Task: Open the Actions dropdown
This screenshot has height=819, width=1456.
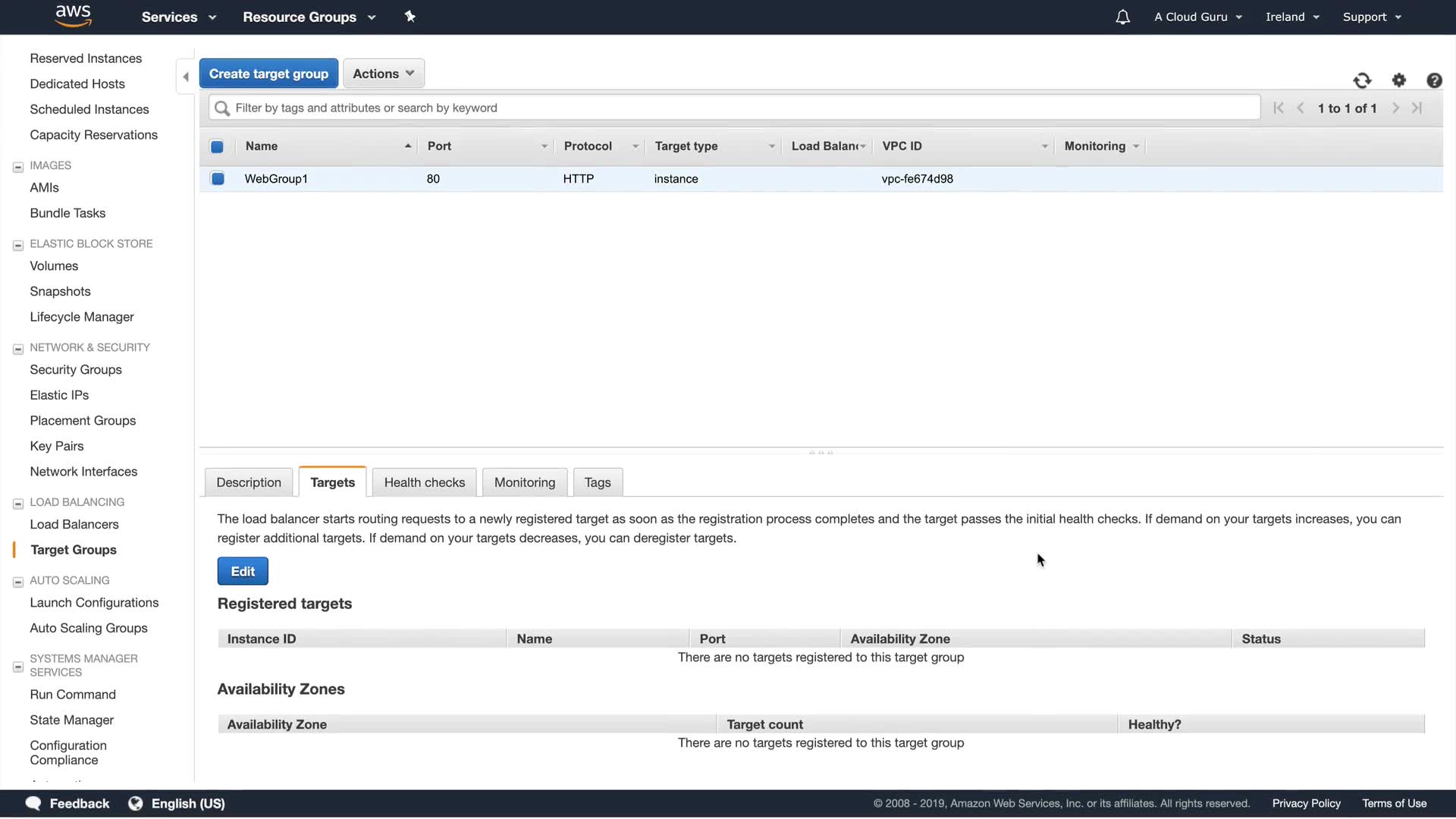Action: point(383,74)
